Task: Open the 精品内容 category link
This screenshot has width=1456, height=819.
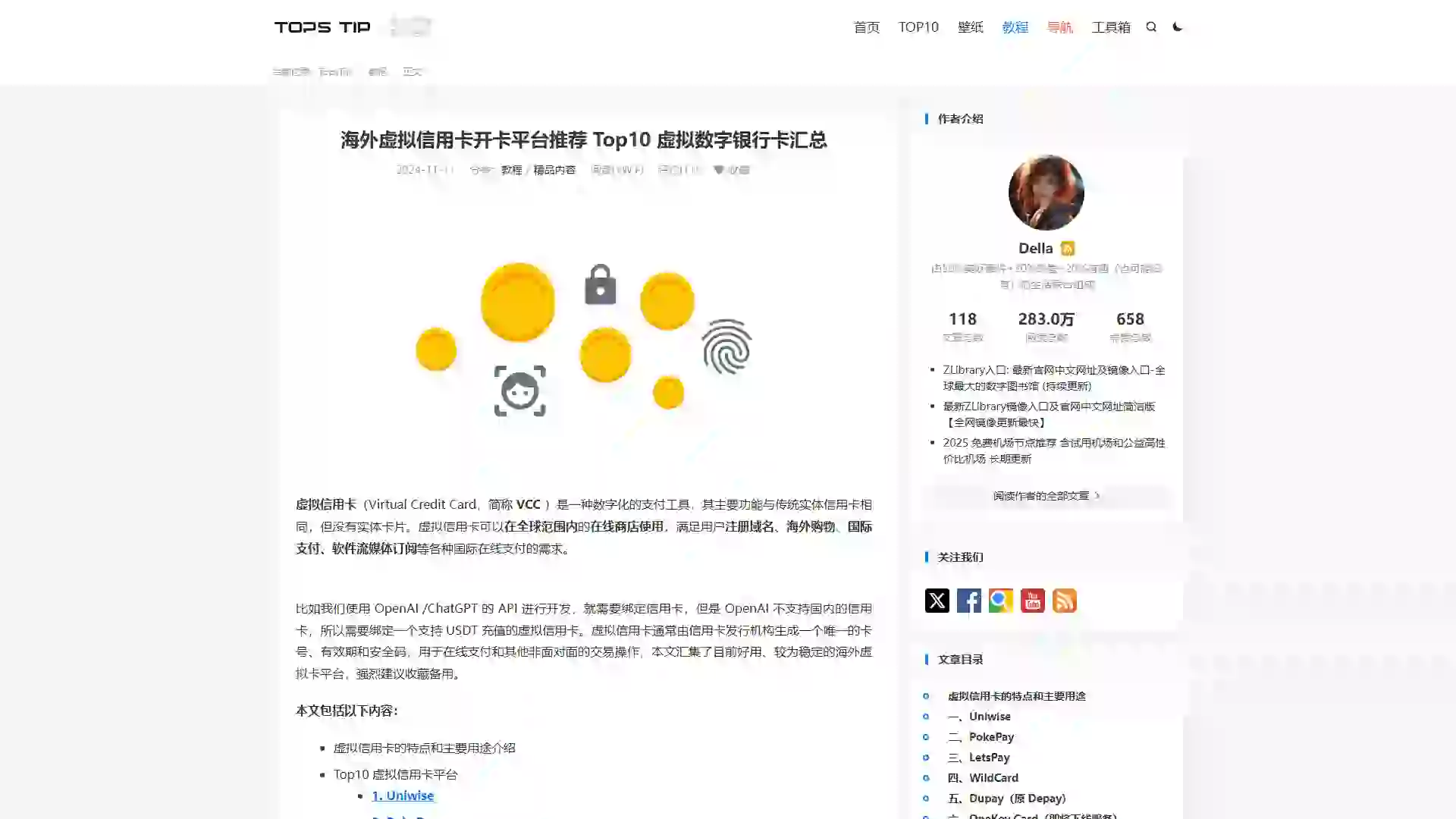Action: [554, 170]
